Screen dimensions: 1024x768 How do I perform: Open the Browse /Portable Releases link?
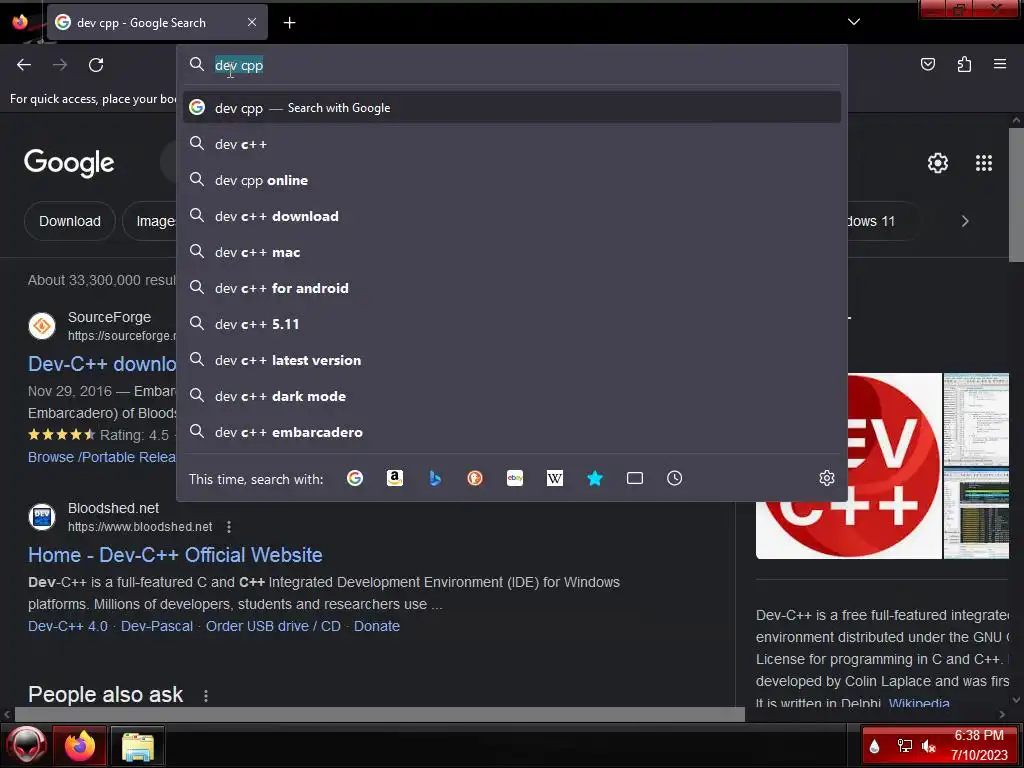(x=102, y=457)
